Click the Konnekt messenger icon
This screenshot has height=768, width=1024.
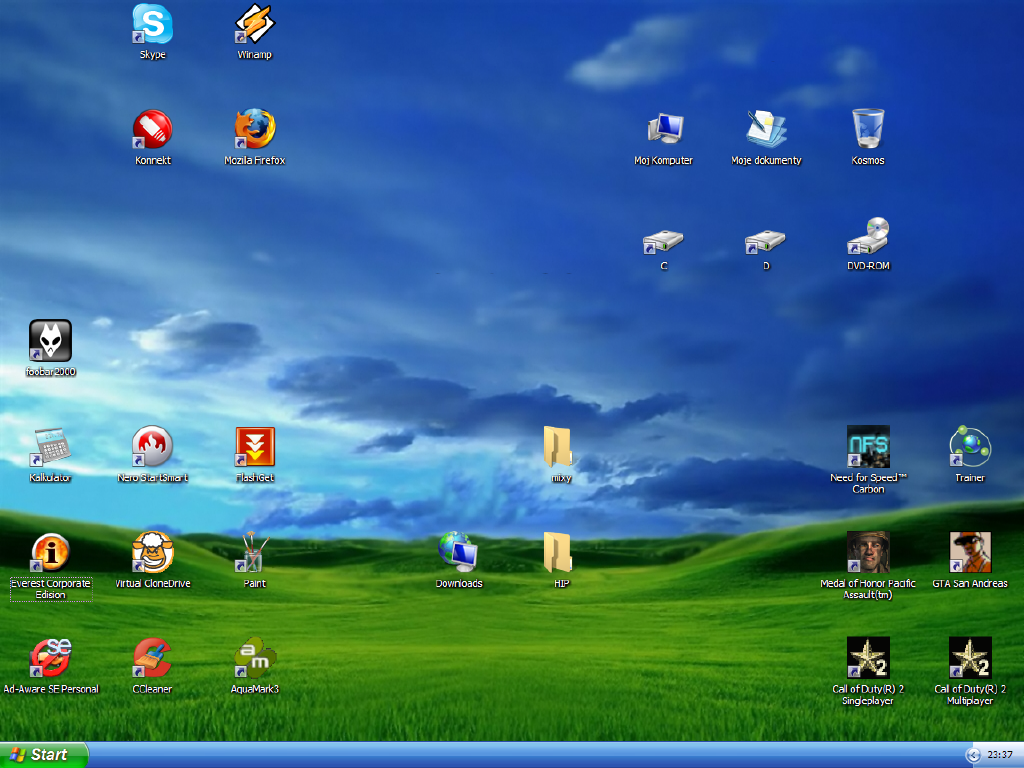[x=152, y=130]
